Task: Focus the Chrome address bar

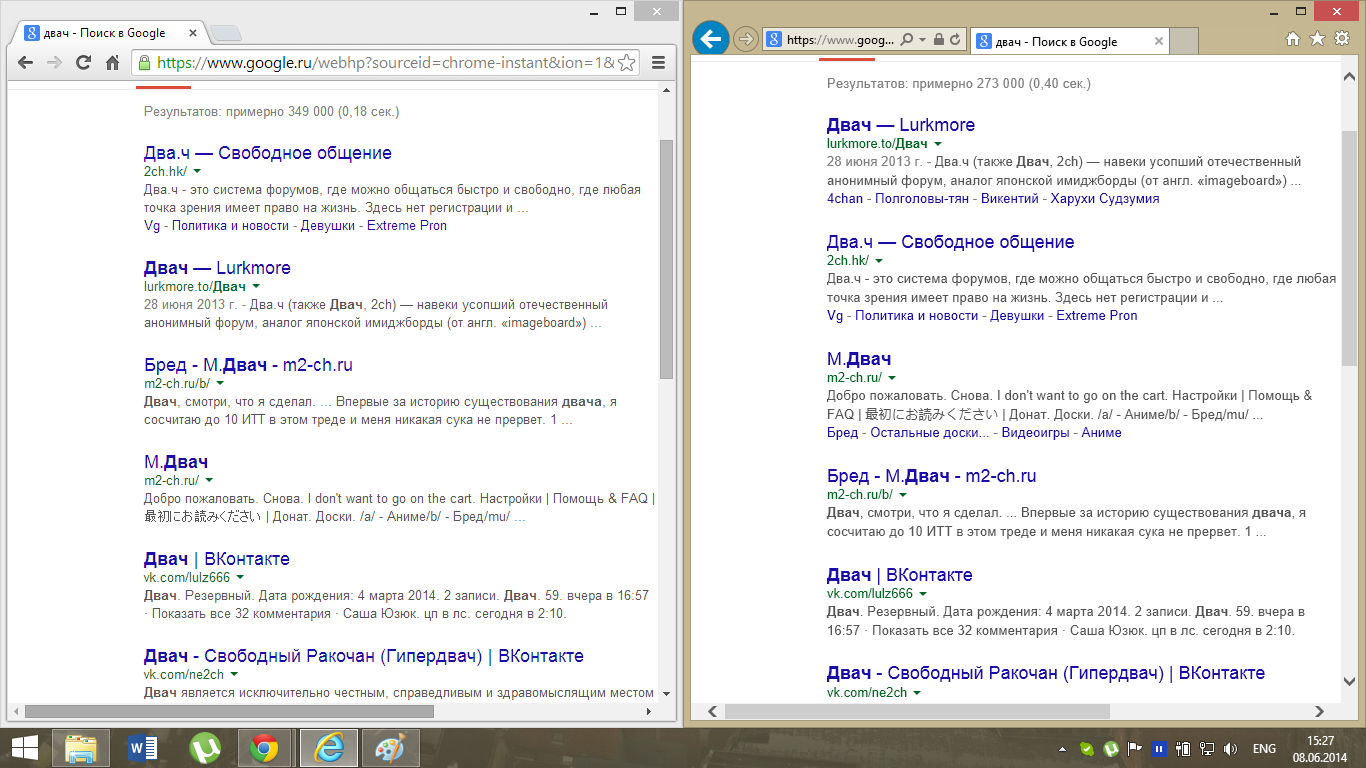Action: pos(385,63)
